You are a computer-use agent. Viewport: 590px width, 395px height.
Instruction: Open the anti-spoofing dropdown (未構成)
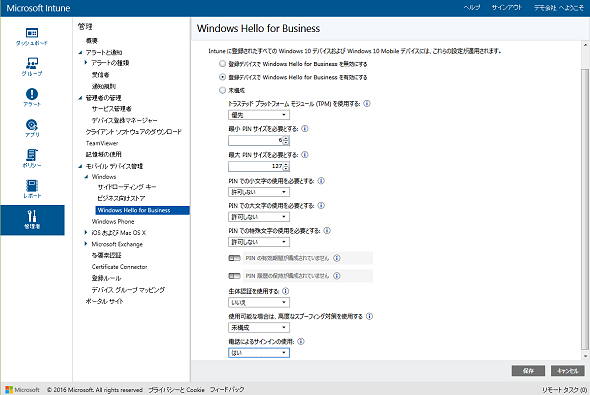tap(259, 328)
